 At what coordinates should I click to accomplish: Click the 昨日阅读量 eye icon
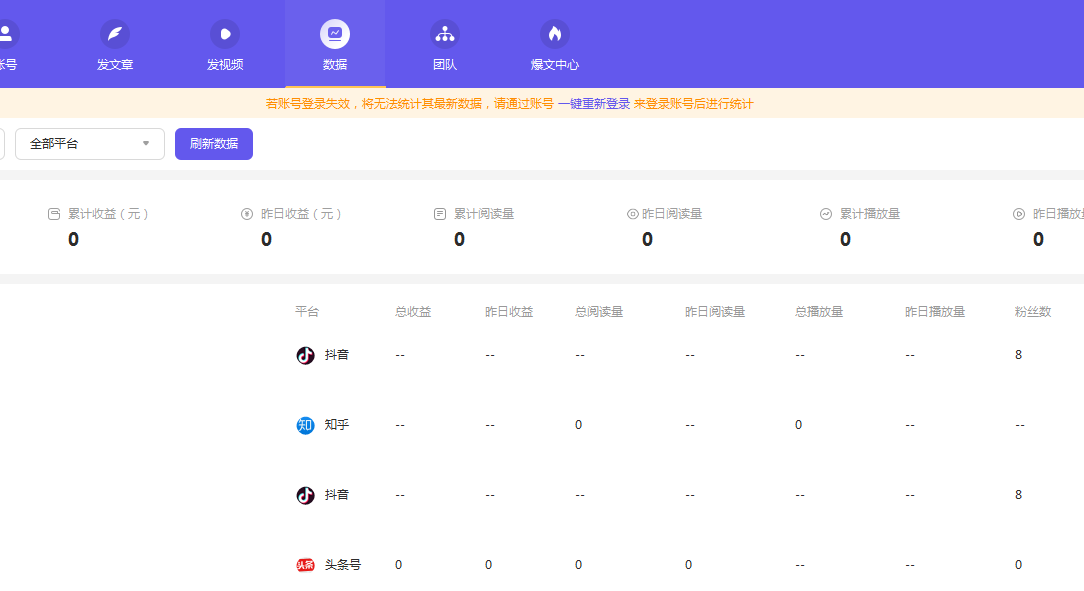pyautogui.click(x=632, y=214)
